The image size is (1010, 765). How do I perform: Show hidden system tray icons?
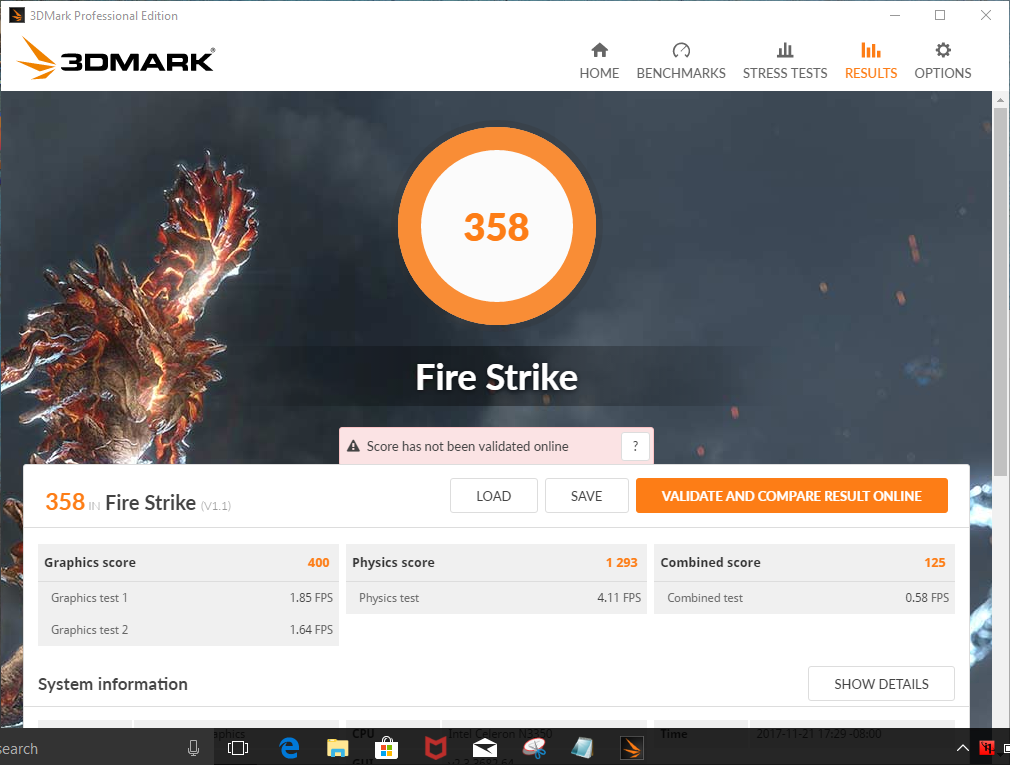(x=962, y=748)
